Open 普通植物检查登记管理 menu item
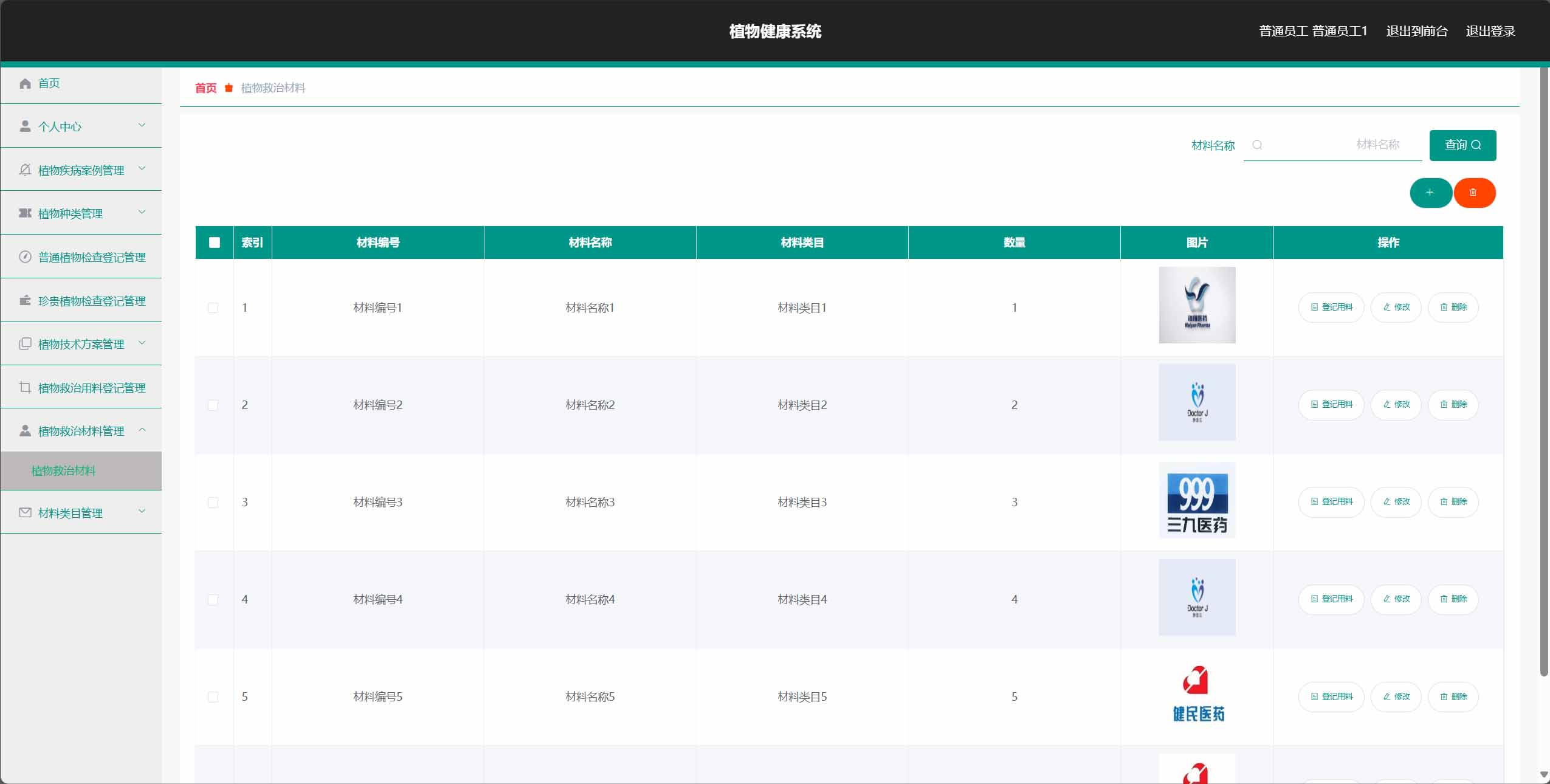 tap(81, 257)
